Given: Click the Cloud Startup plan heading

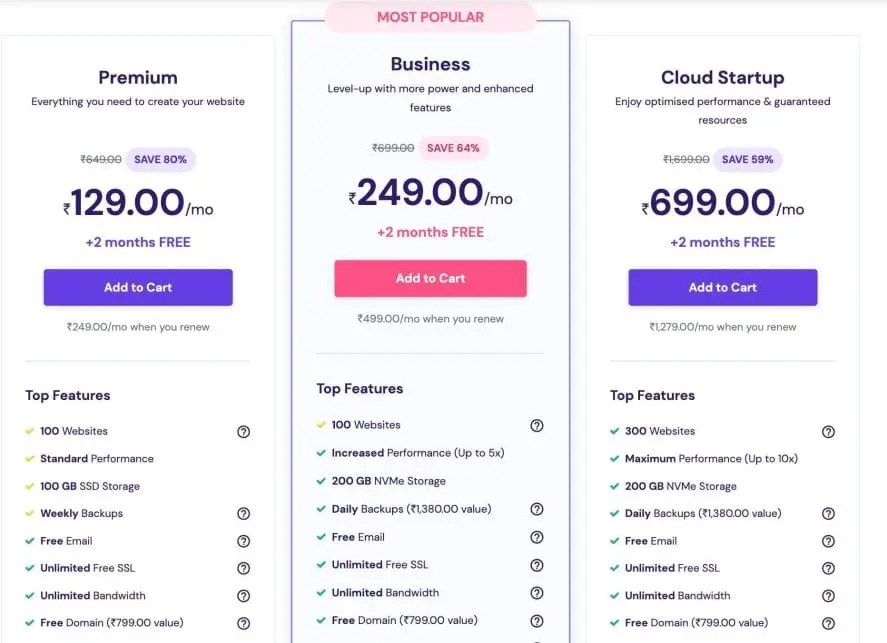Looking at the screenshot, I should pos(722,77).
